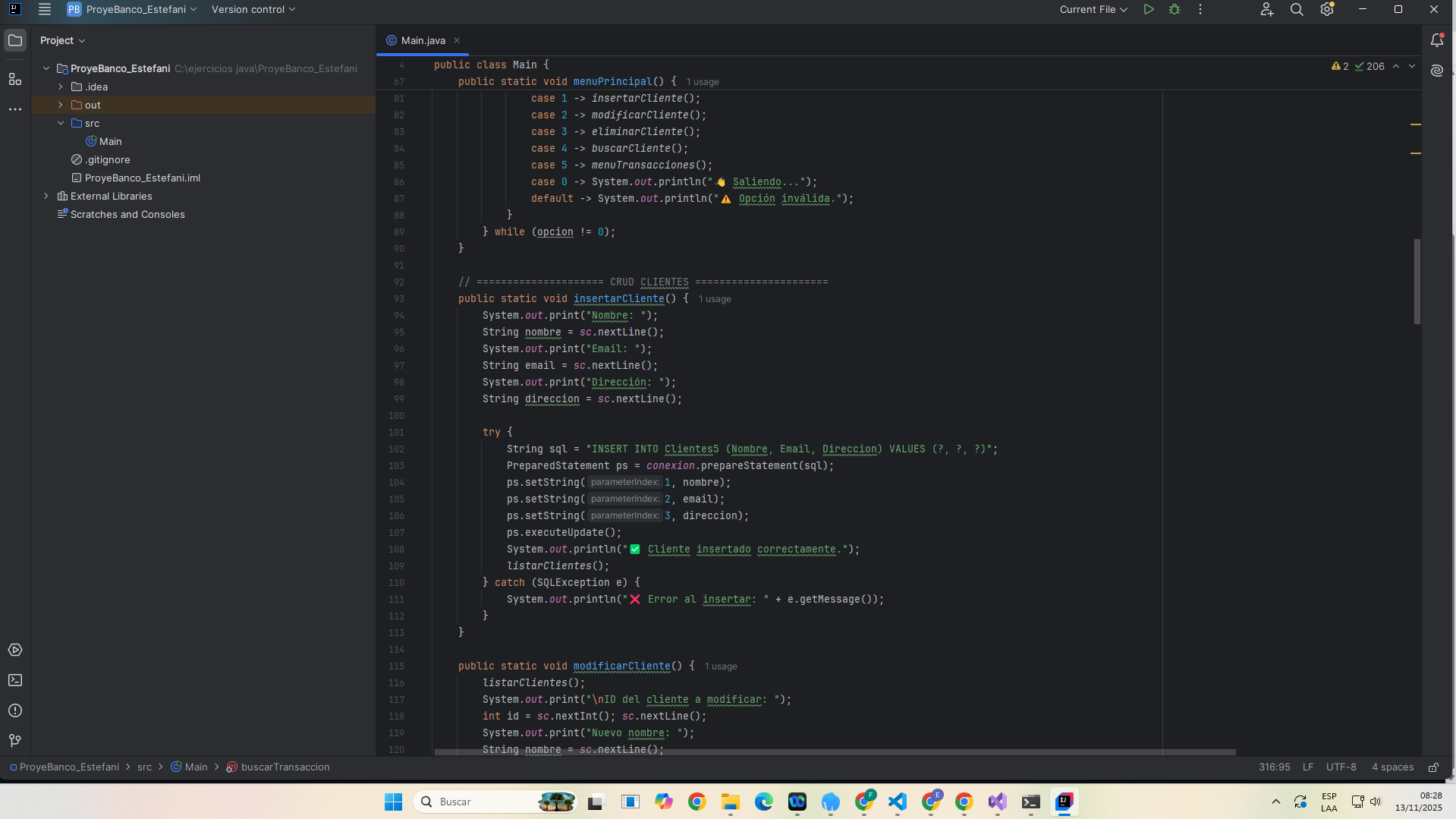Open the Problems tool window

pos(15,710)
